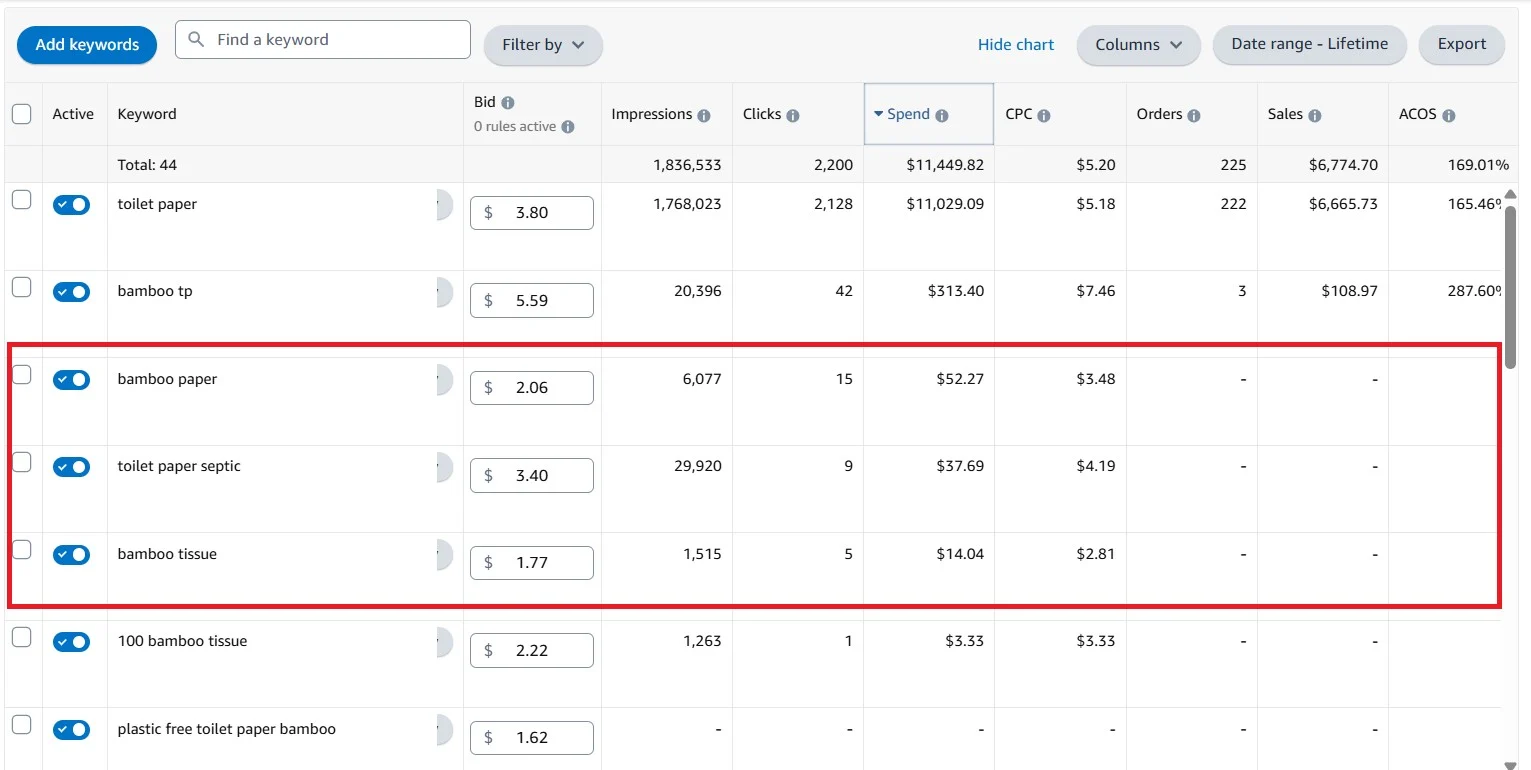Click the ACOS info icon
Screen dimensions: 1531x770
pos(1448,115)
